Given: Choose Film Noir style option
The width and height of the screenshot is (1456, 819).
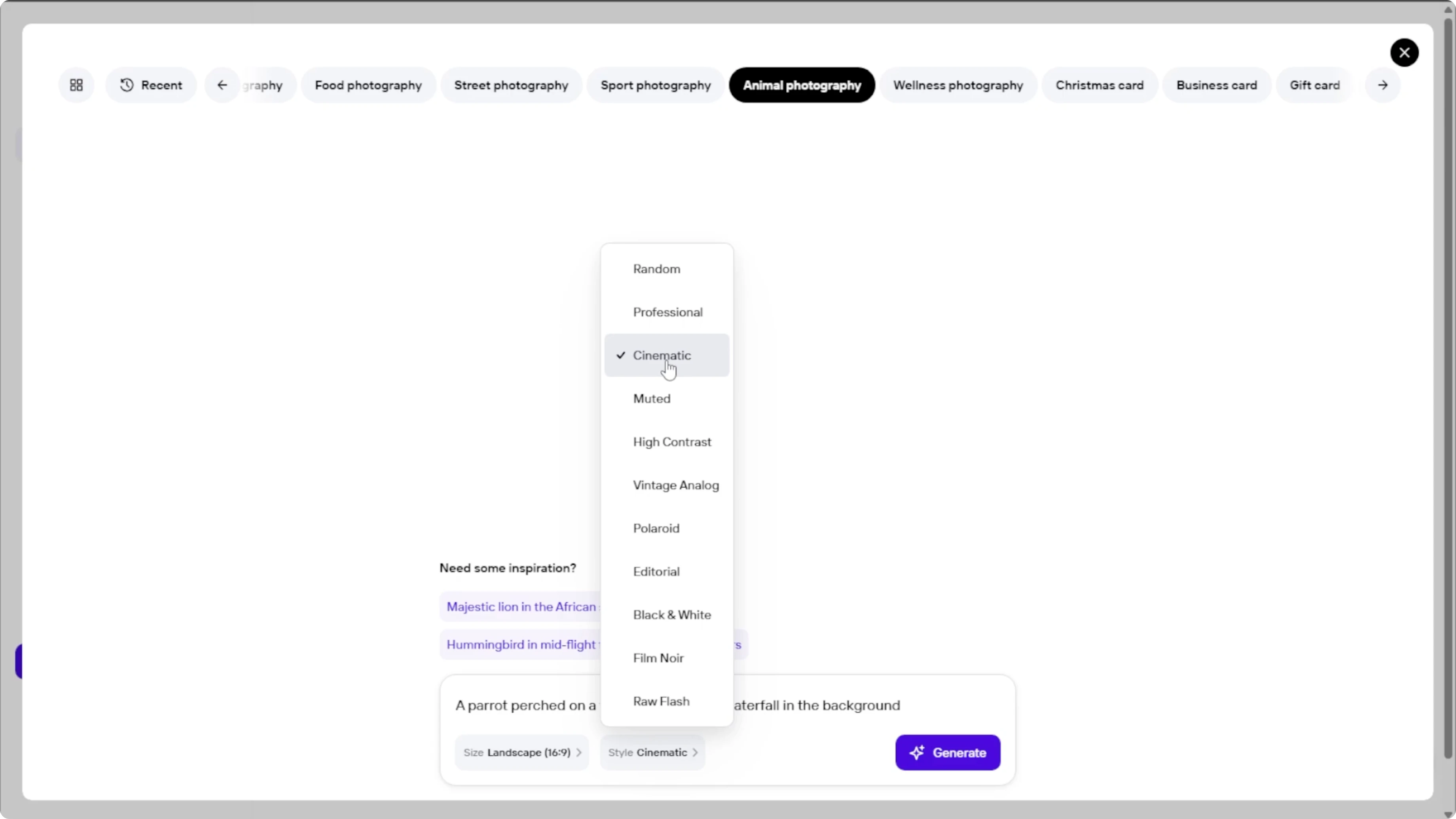Looking at the screenshot, I should 666,658.
